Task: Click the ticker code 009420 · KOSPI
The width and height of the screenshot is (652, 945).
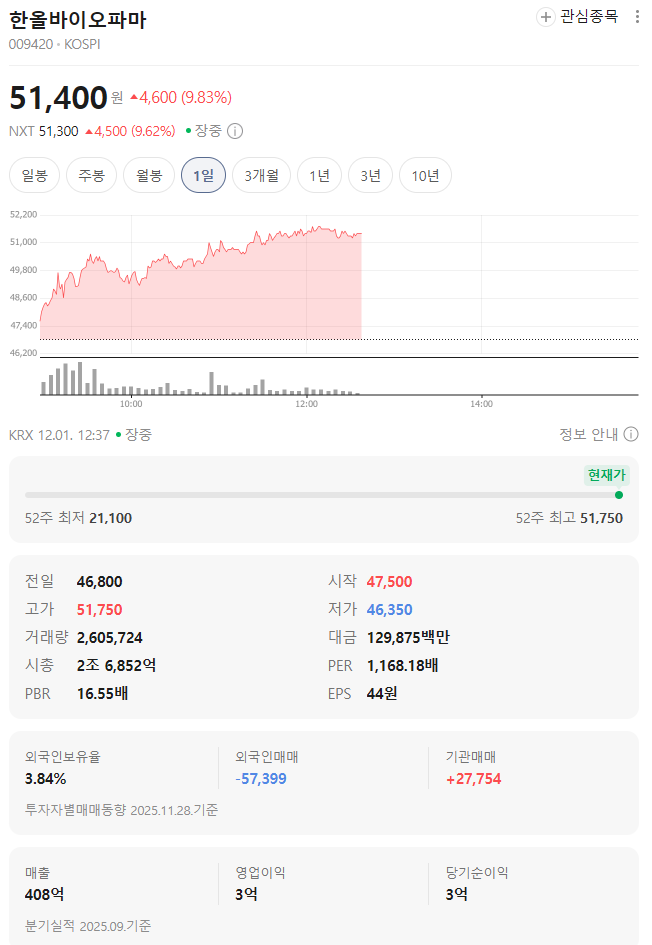Action: 54,44
